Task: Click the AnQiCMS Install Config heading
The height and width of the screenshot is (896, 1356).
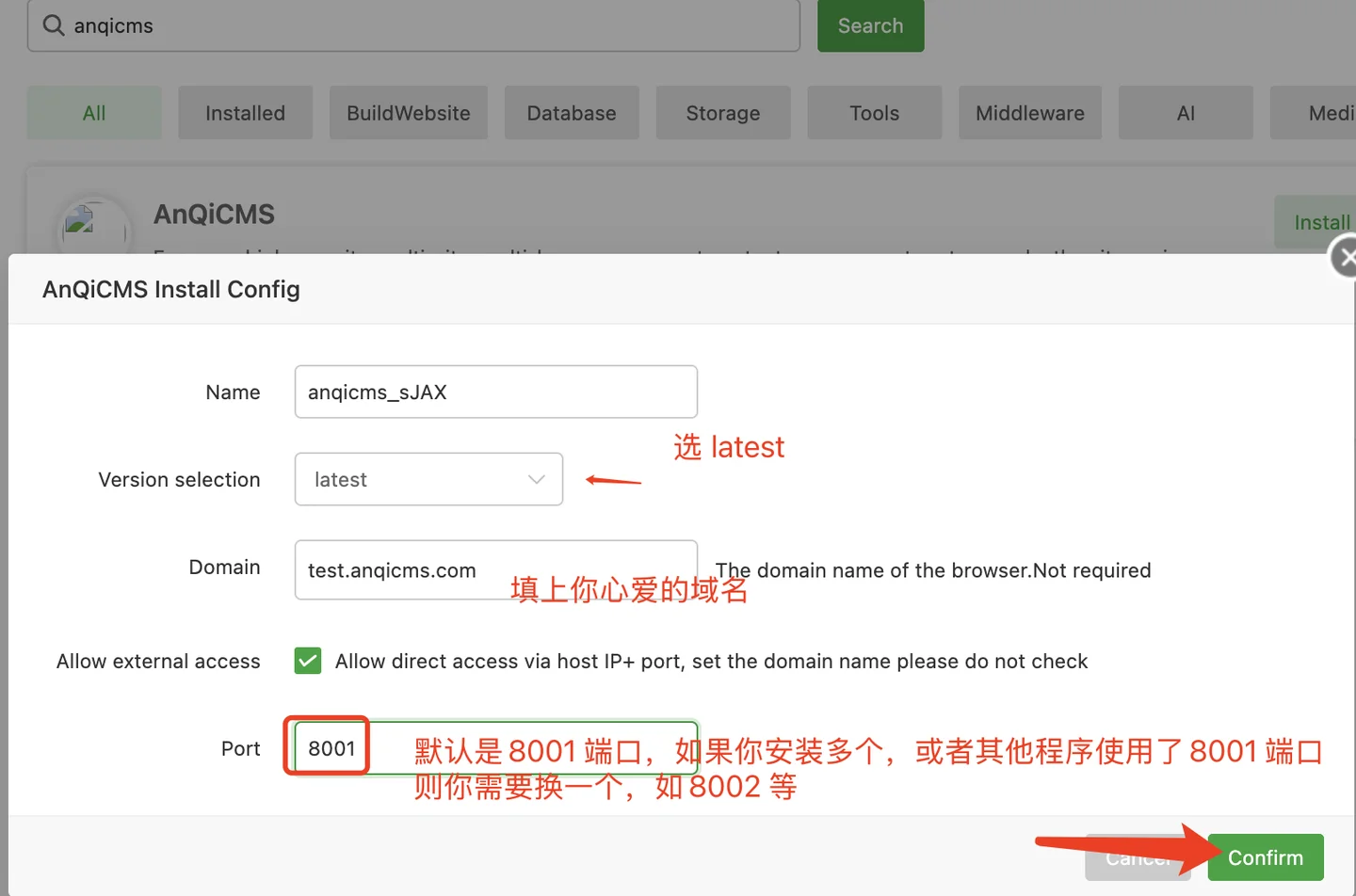Action: pyautogui.click(x=171, y=289)
